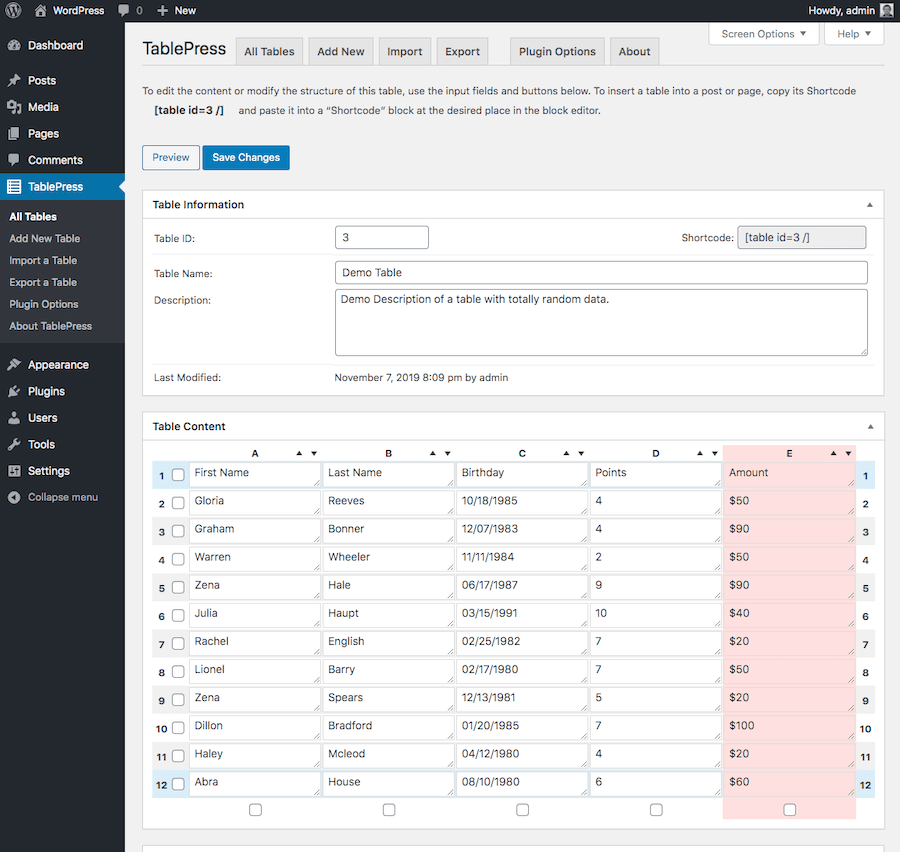Click the Appearance brush icon

[x=14, y=365]
